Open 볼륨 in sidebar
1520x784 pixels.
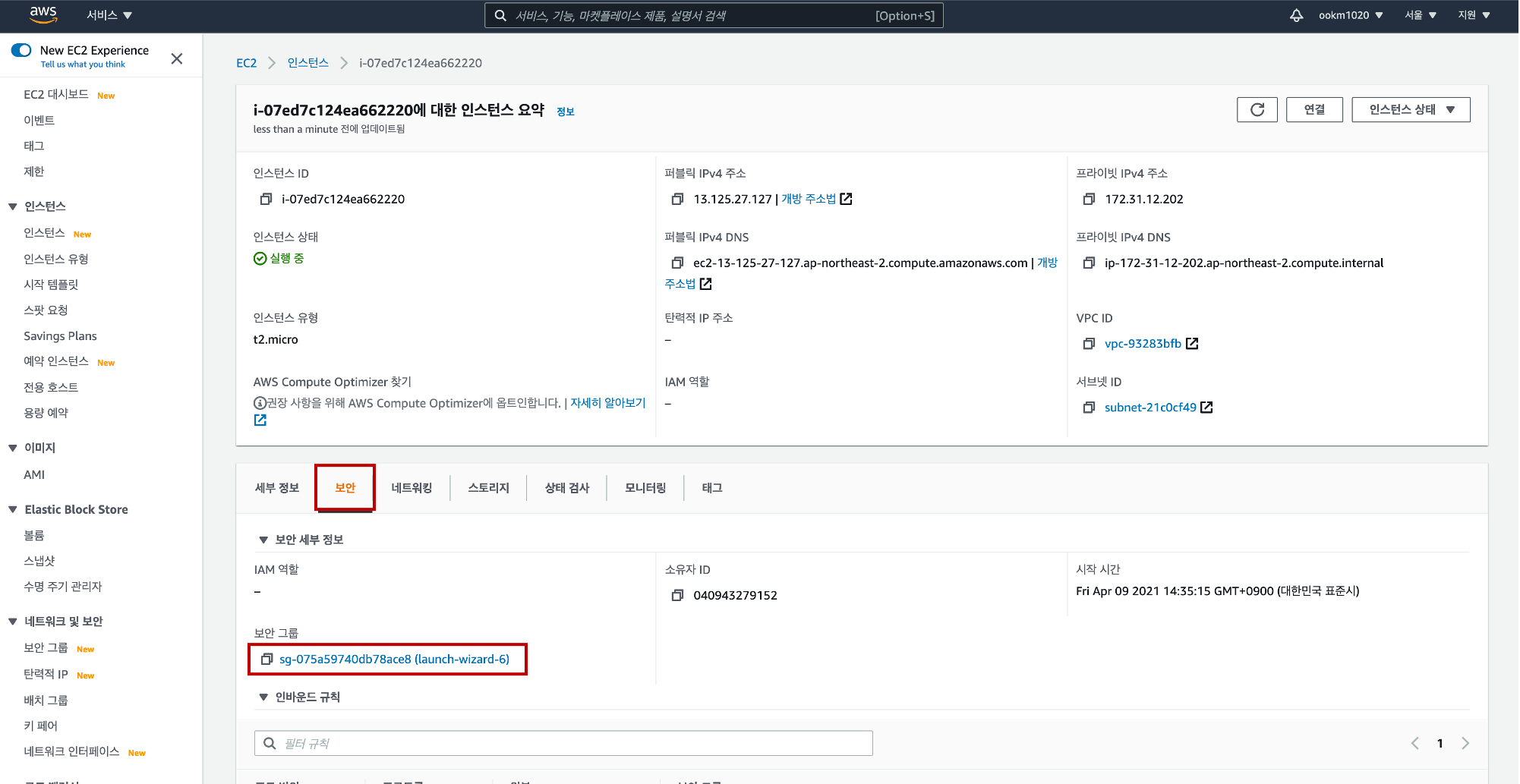pos(34,536)
